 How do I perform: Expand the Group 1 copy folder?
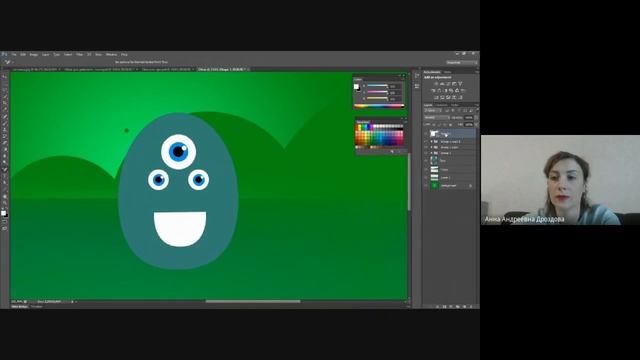[431, 147]
